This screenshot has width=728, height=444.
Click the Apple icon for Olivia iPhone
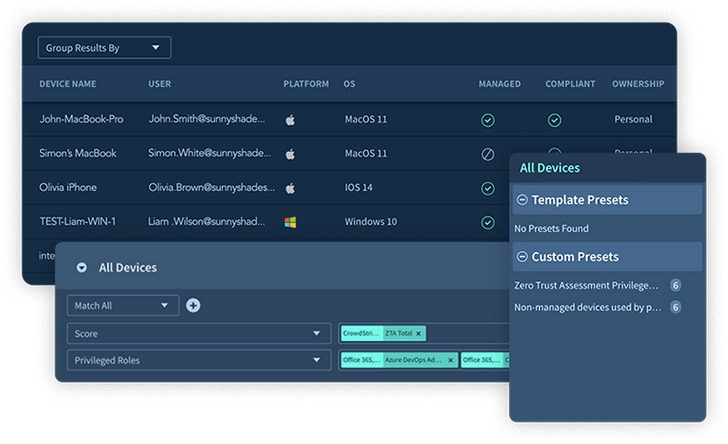click(x=290, y=188)
